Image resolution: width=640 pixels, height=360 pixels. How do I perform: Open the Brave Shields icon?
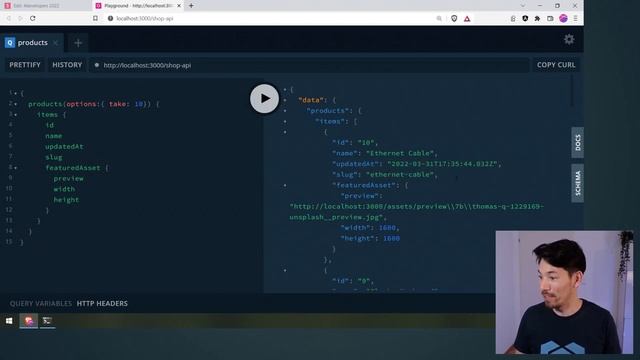pyautogui.click(x=454, y=18)
